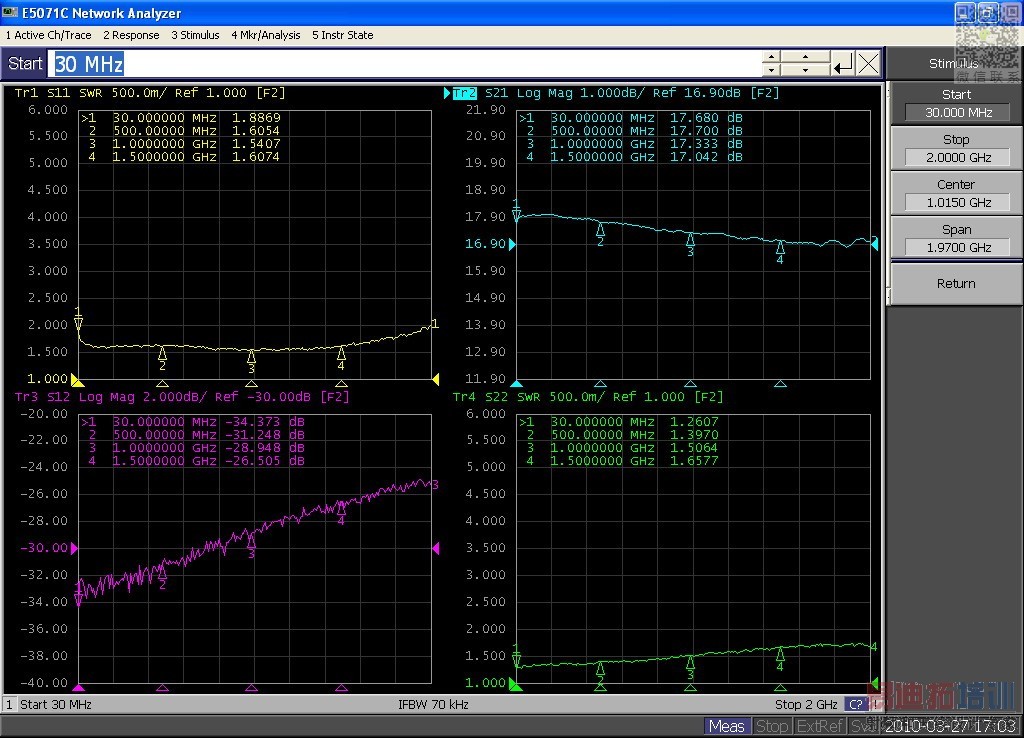Toggle the ExtRef status indicator
Image resolution: width=1024 pixels, height=738 pixels.
818,726
